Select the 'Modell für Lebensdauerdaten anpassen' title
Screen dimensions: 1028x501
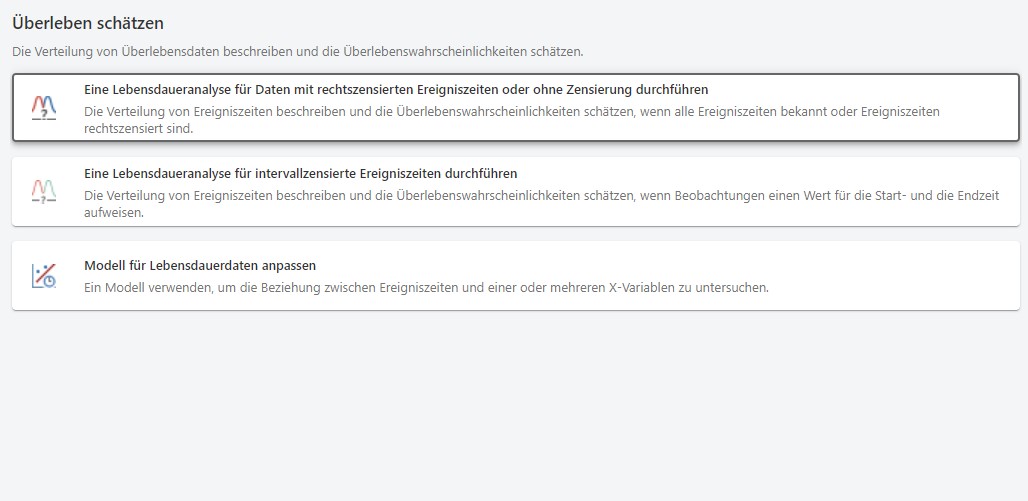[x=200, y=265]
